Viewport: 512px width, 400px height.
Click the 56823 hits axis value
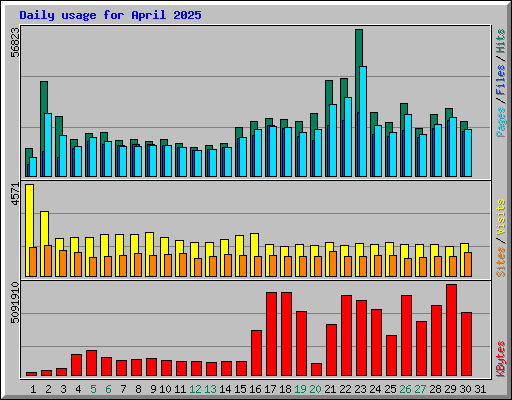[x=15, y=42]
